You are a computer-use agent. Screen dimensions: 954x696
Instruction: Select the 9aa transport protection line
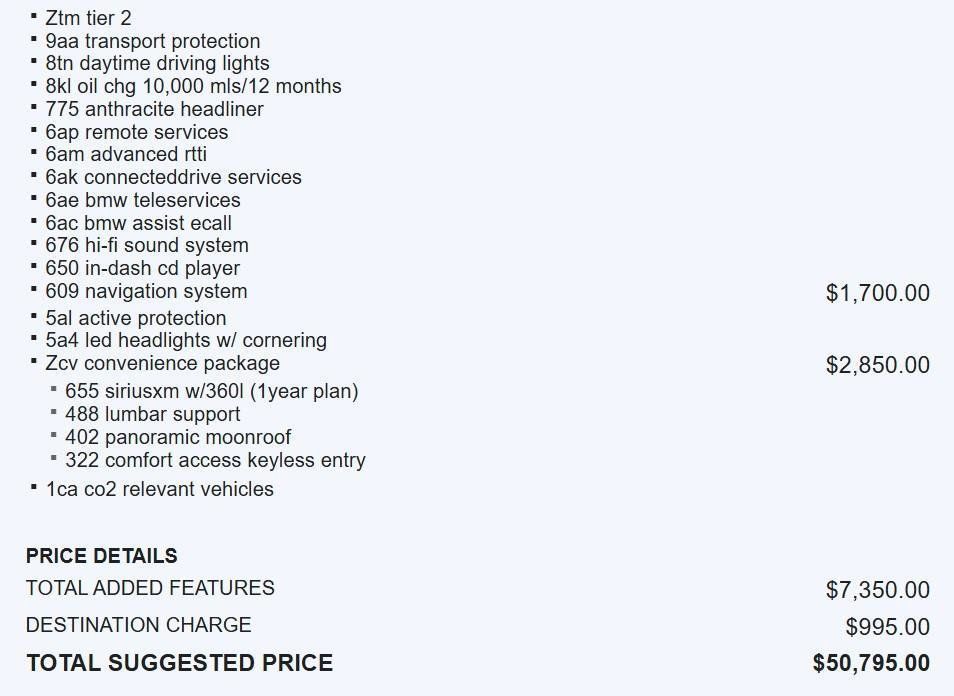(x=152, y=41)
